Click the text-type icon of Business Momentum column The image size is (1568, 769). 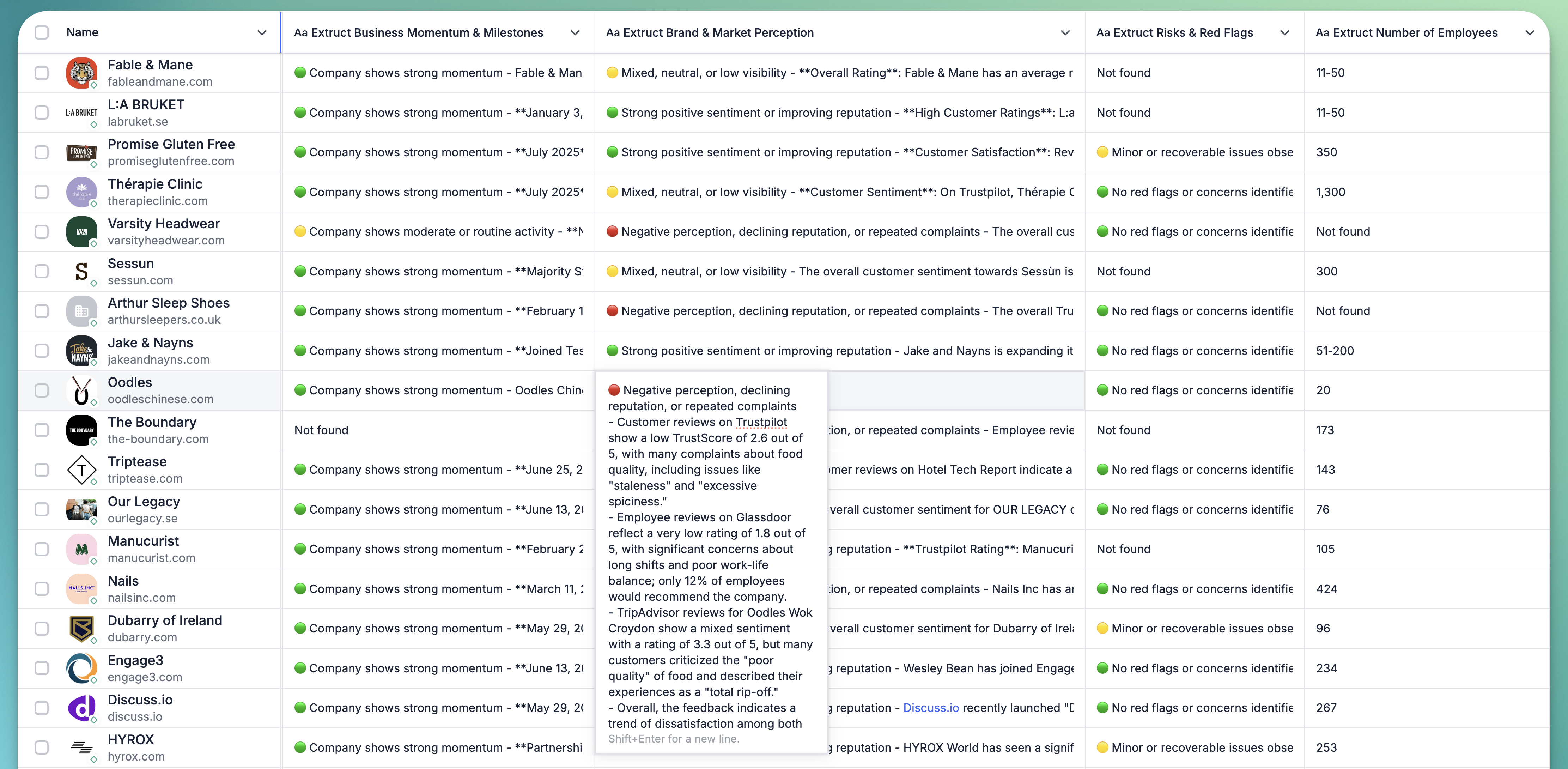click(301, 33)
